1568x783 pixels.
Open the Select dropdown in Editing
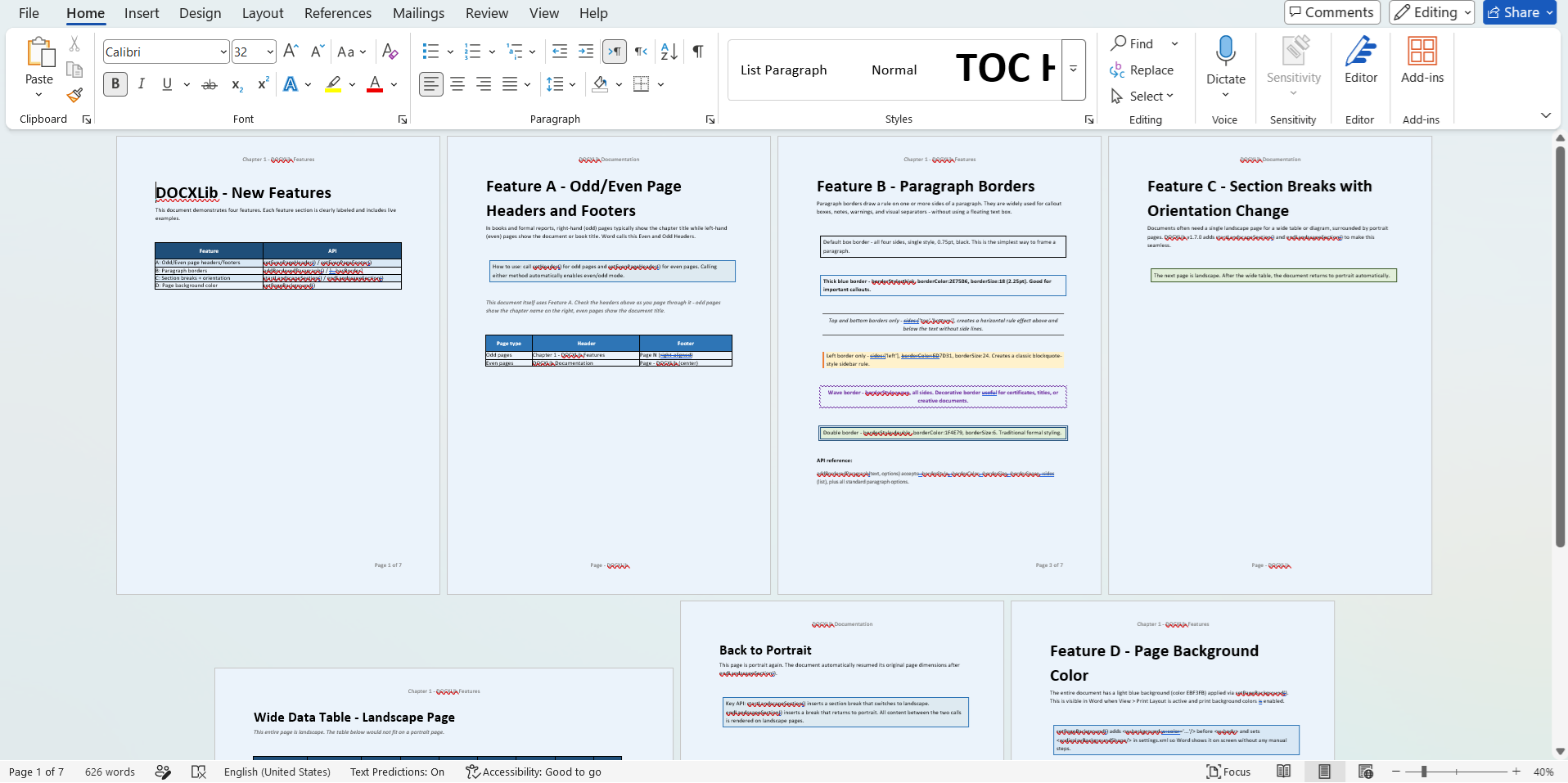pos(1142,97)
